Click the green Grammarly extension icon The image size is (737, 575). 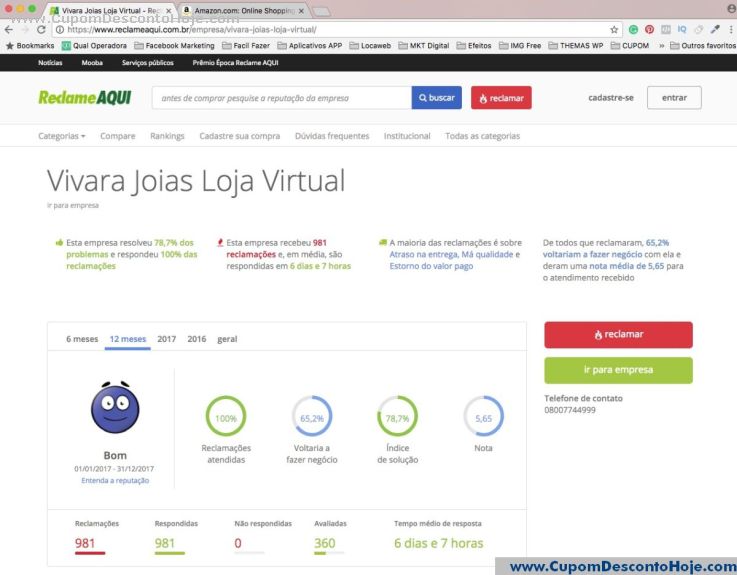633,30
